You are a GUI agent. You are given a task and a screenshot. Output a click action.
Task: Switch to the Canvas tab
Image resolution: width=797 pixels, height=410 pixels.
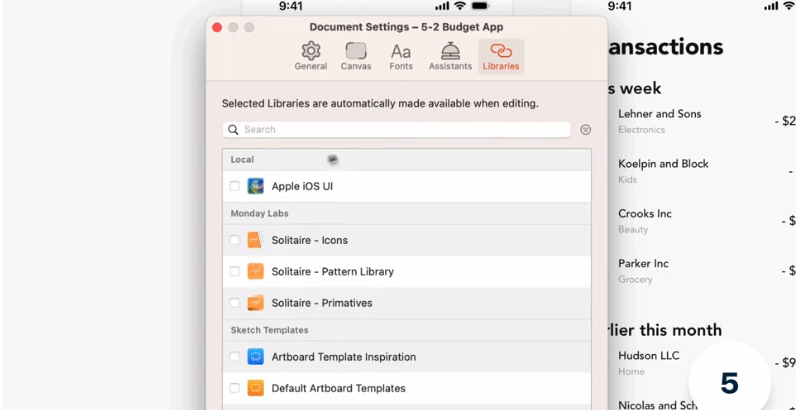(x=356, y=56)
